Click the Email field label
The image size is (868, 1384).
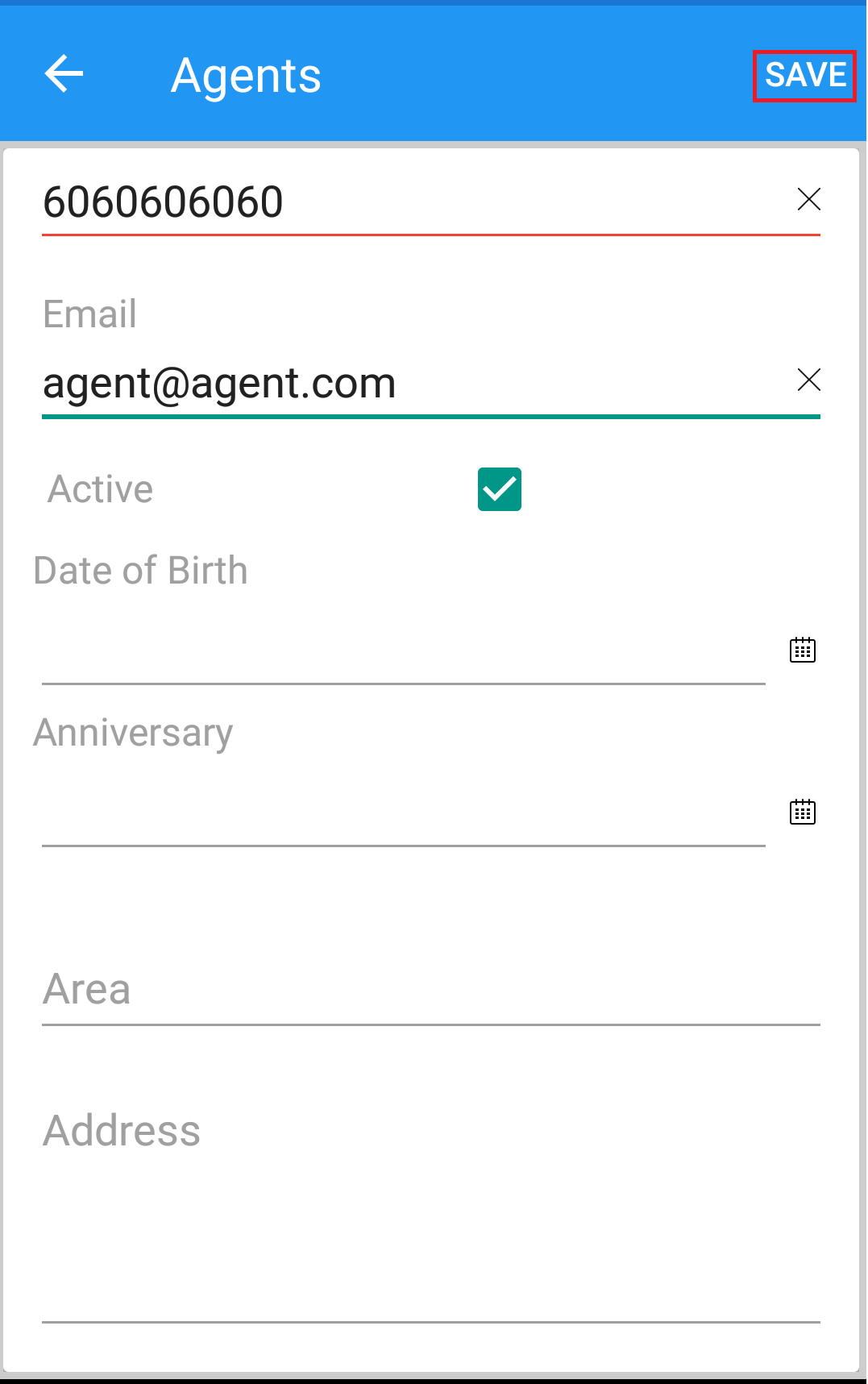coord(89,314)
